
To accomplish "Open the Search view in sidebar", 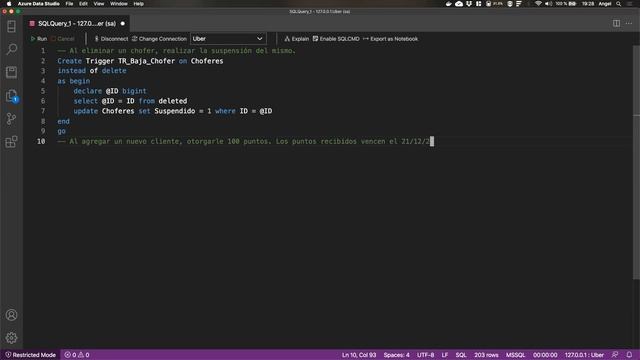I will [x=11, y=49].
